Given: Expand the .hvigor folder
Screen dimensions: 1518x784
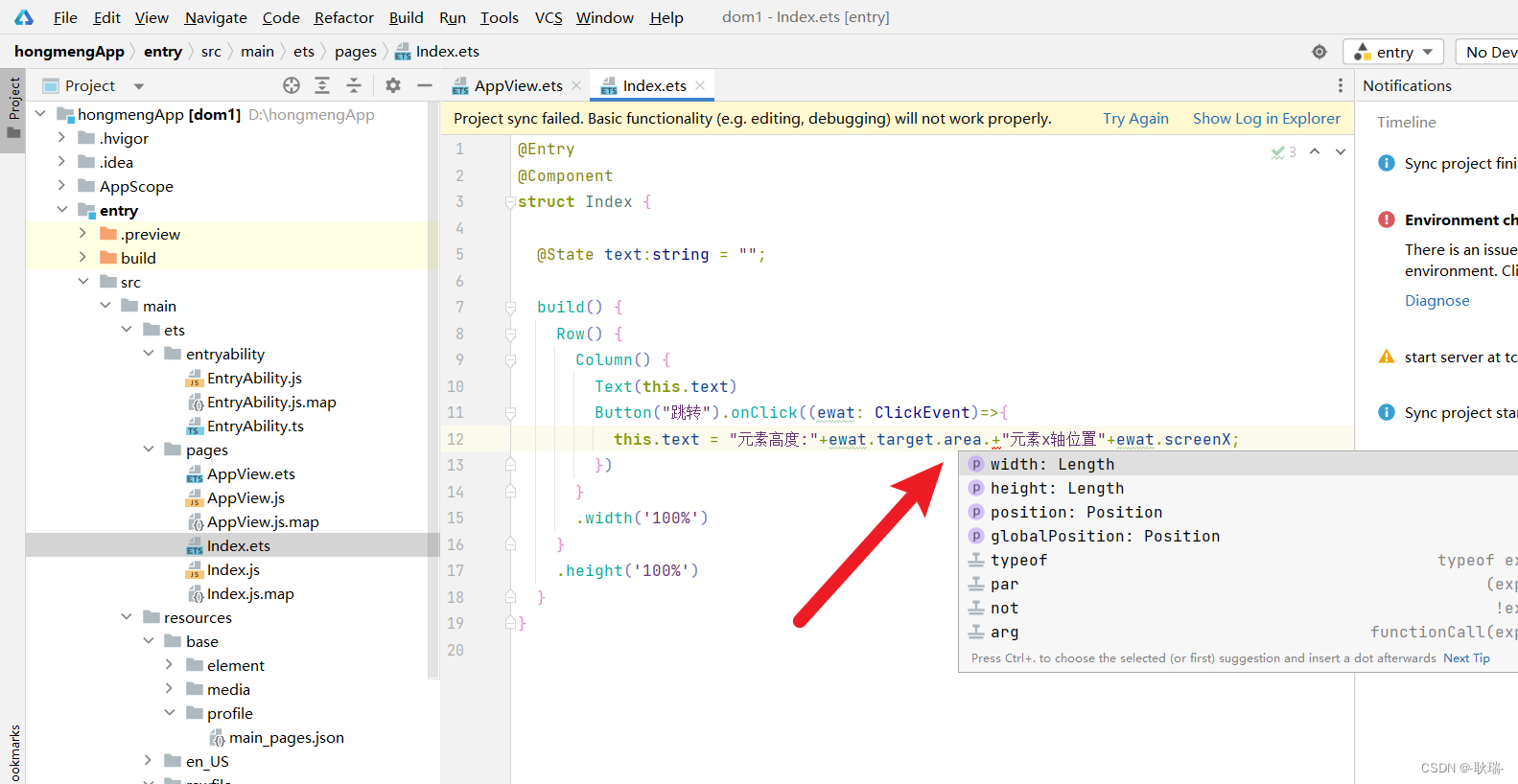Looking at the screenshot, I should 61,138.
